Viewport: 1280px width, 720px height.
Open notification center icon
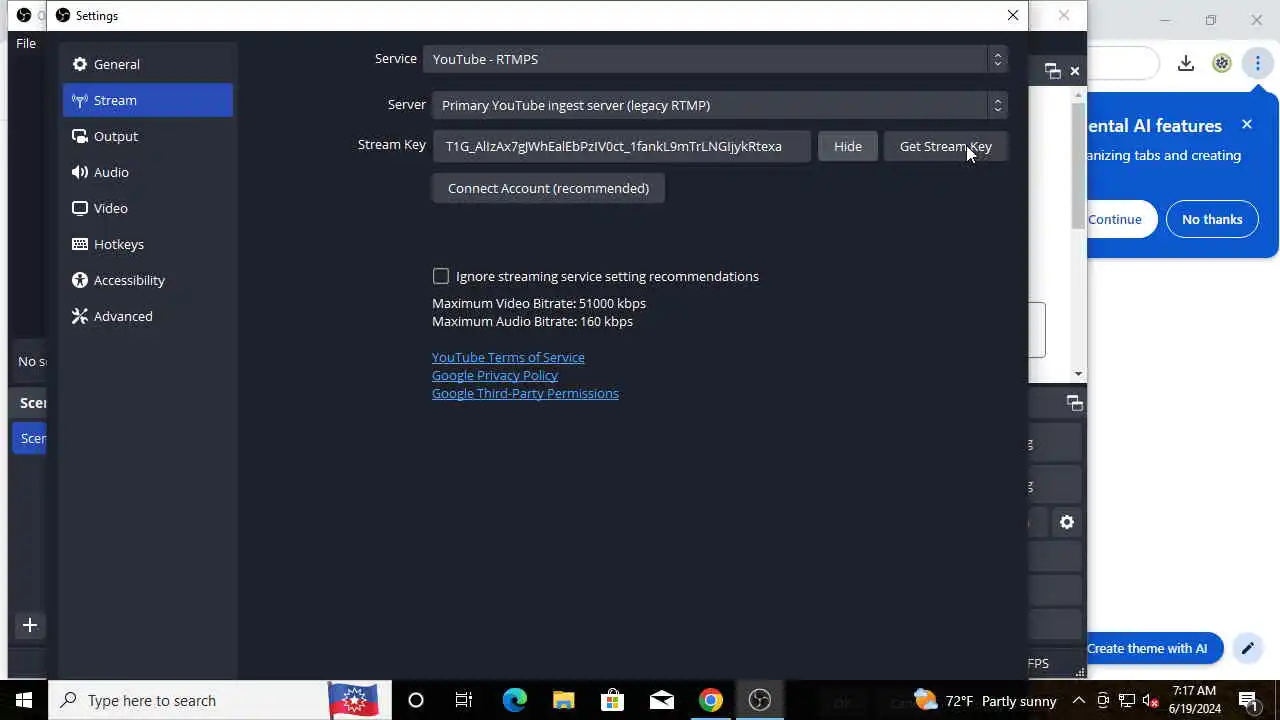(x=1248, y=701)
